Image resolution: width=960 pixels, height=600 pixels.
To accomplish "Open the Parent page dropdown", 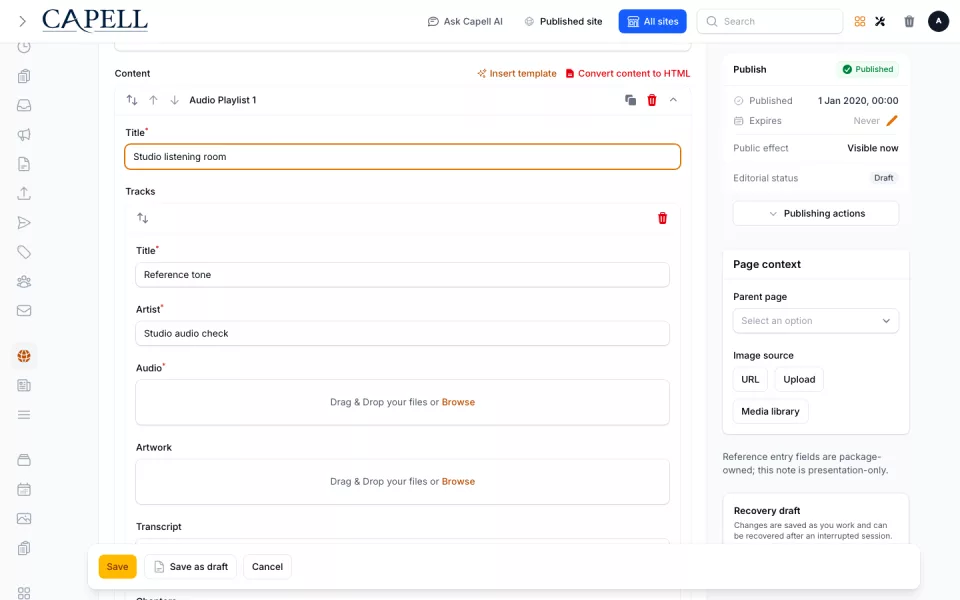I will click(816, 321).
